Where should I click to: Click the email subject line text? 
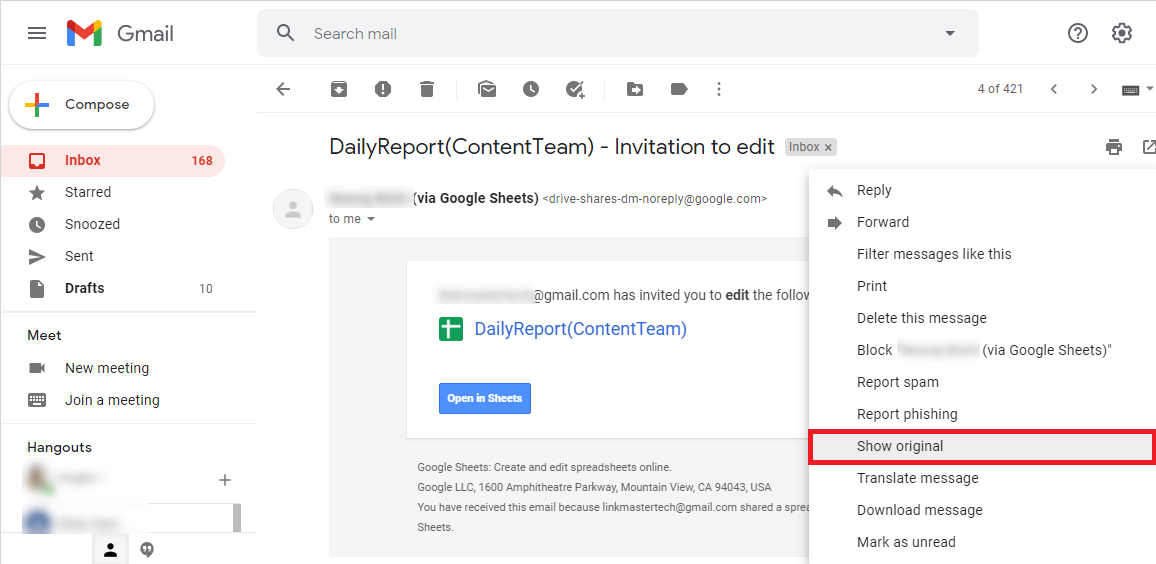pyautogui.click(x=552, y=147)
